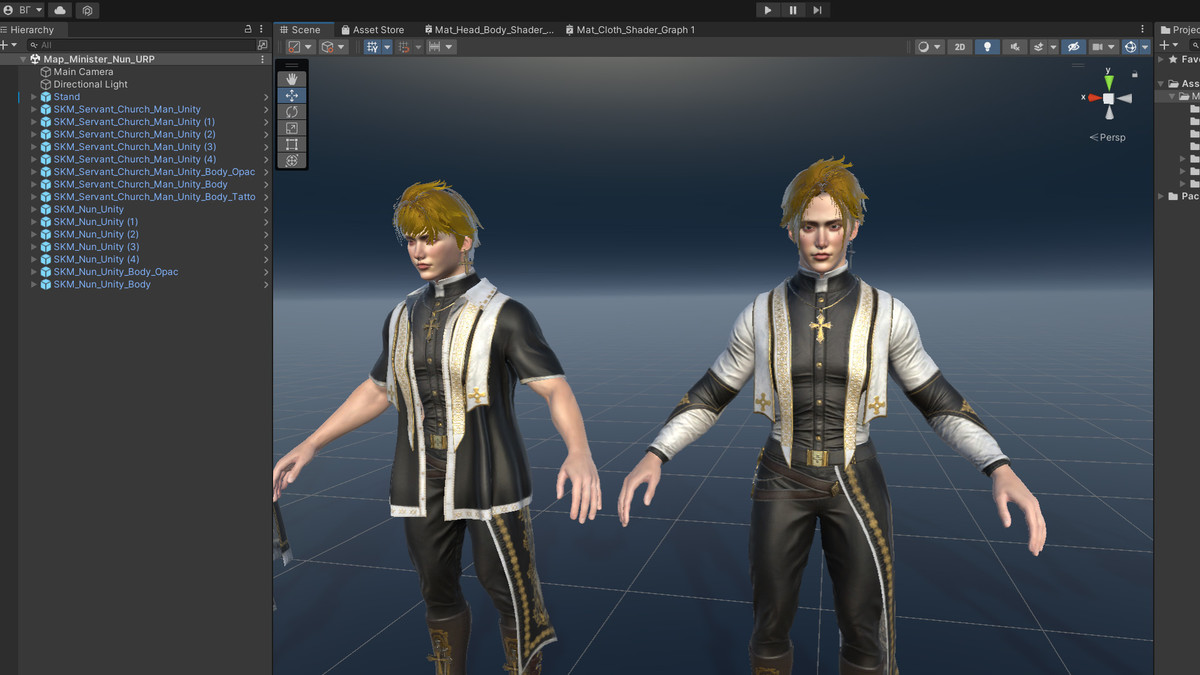The image size is (1200, 675).
Task: Toggle the Gizmos button
Action: click(1131, 47)
